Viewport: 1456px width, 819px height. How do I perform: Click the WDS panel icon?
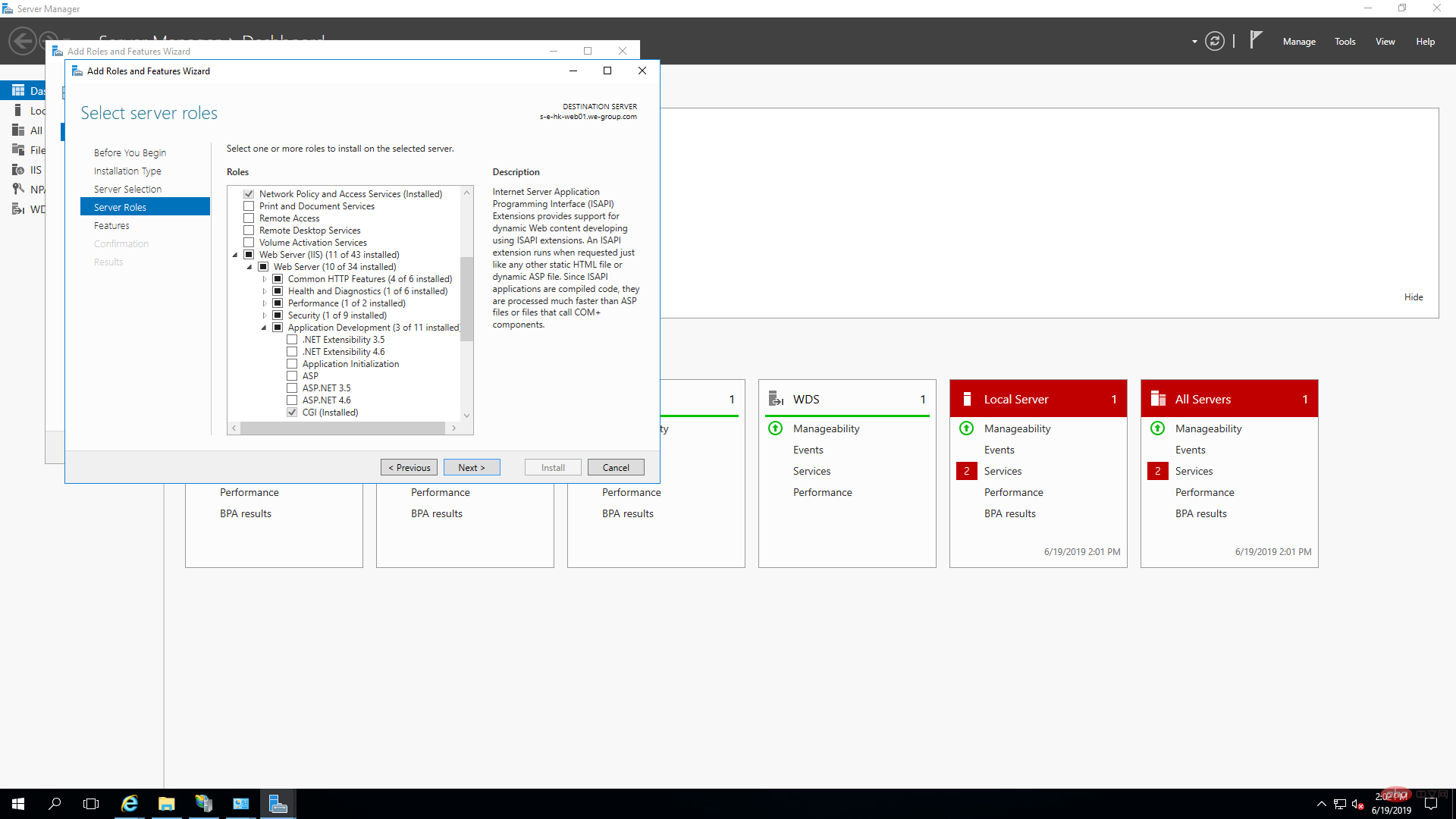pos(777,398)
